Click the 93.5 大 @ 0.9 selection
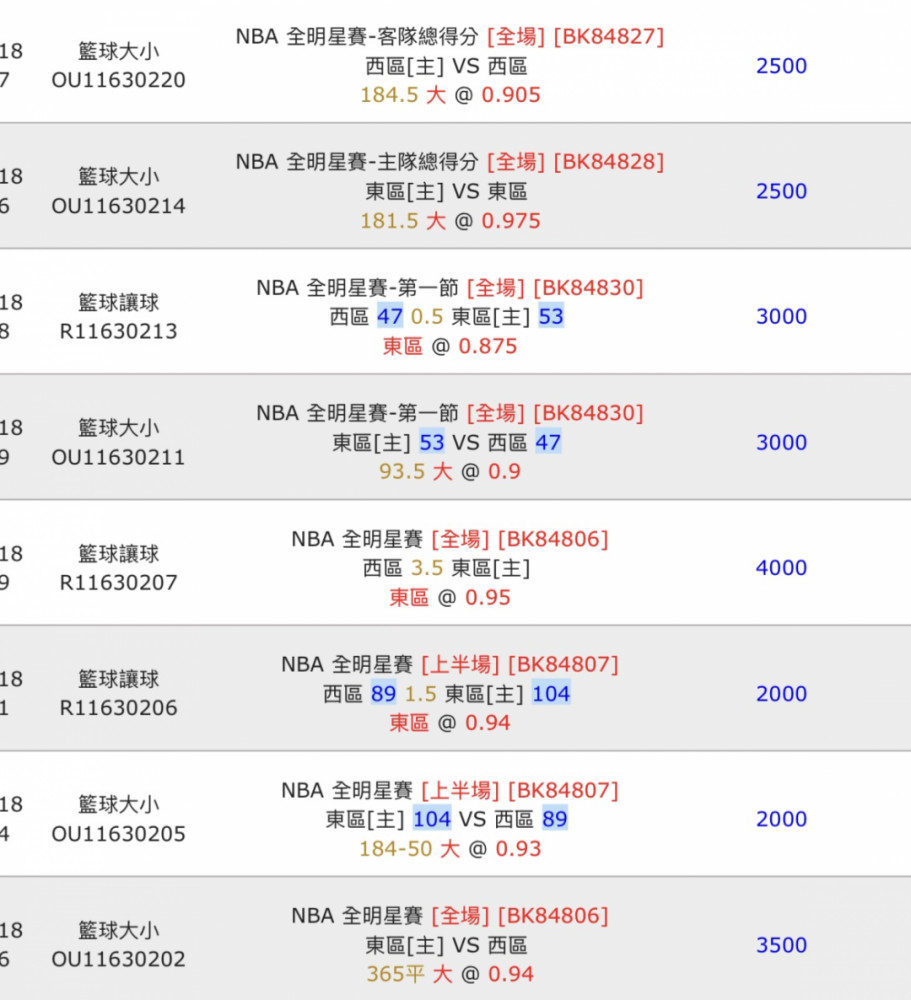This screenshot has height=1000, width=911. click(450, 472)
